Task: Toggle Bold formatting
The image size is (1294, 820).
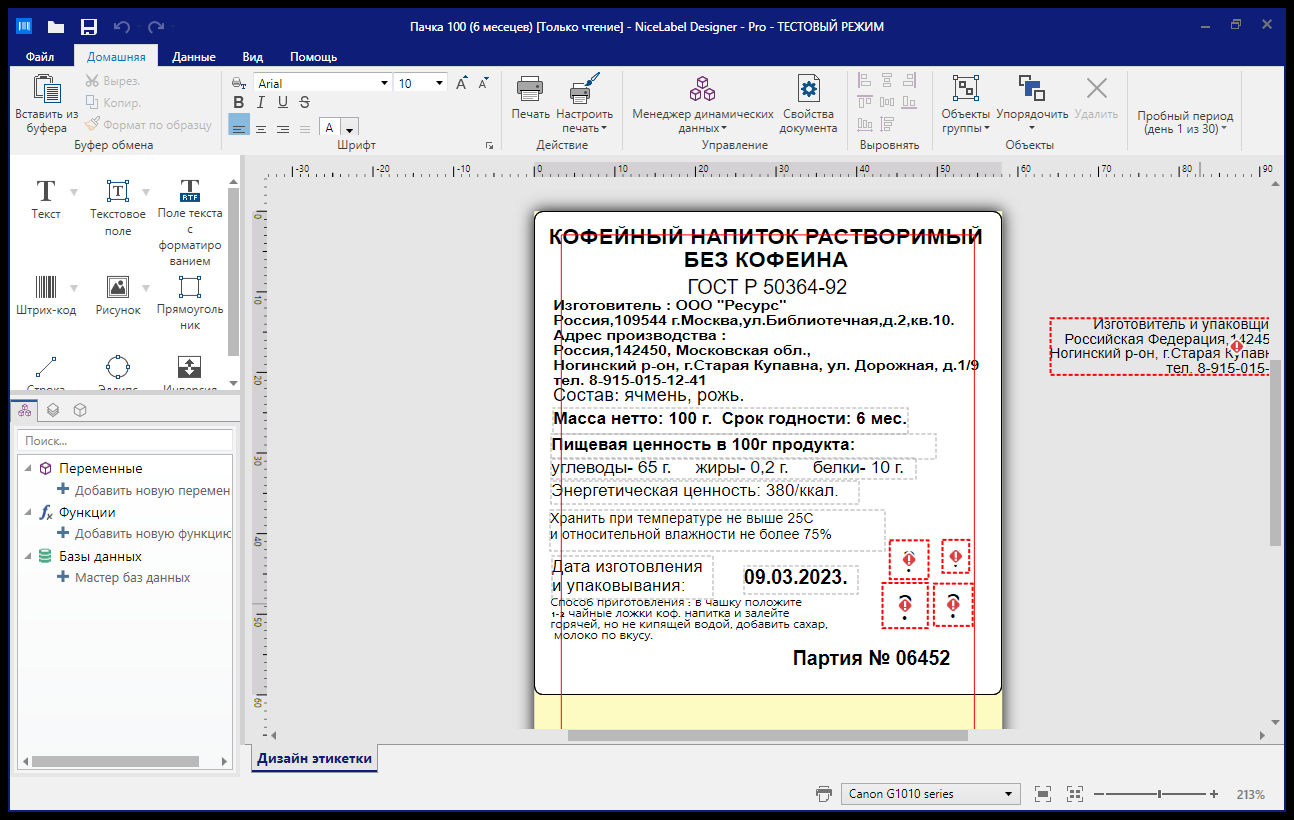Action: click(238, 102)
